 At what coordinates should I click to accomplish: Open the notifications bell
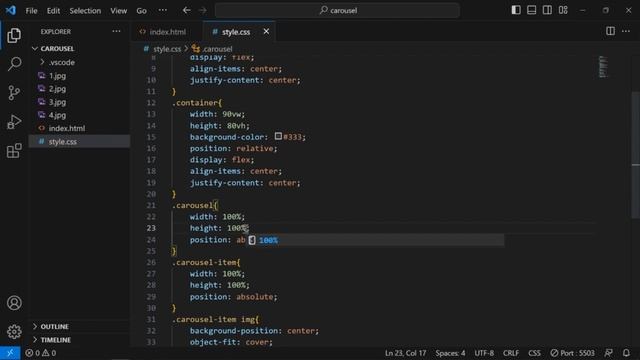[626, 353]
